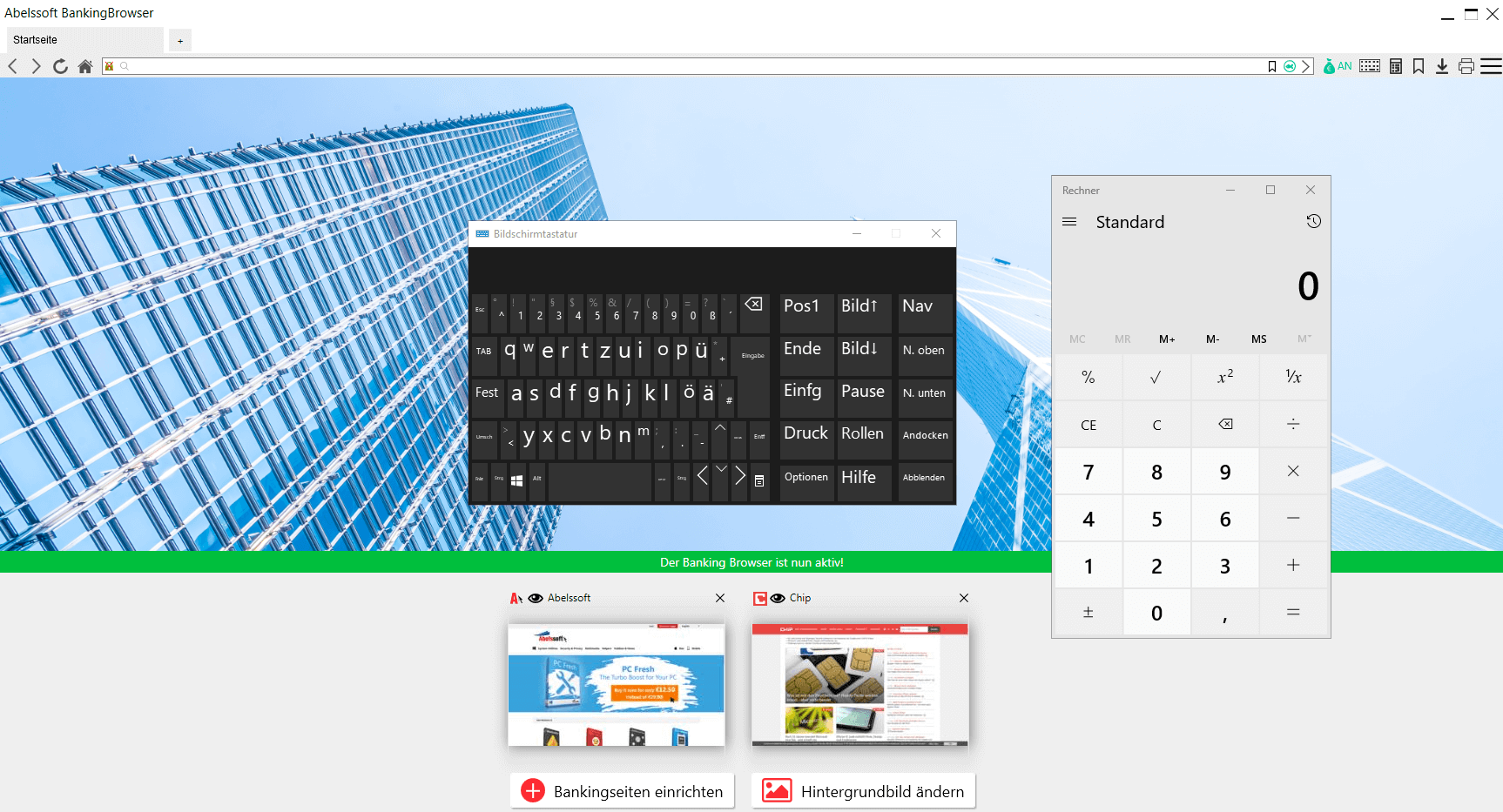Click the on-screen keyboard backspace key
Viewport: 1503px width, 812px height.
click(754, 312)
